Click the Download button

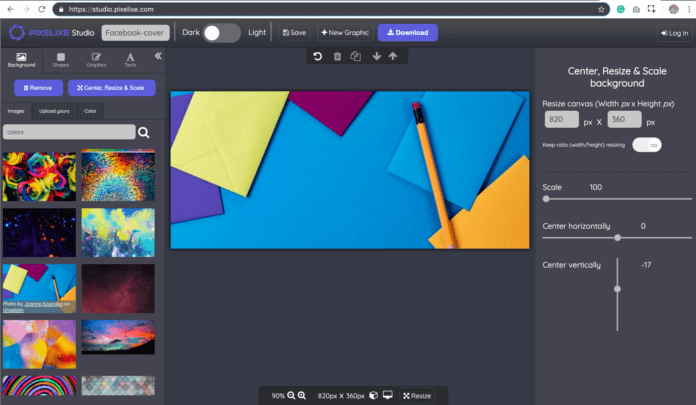coord(407,33)
